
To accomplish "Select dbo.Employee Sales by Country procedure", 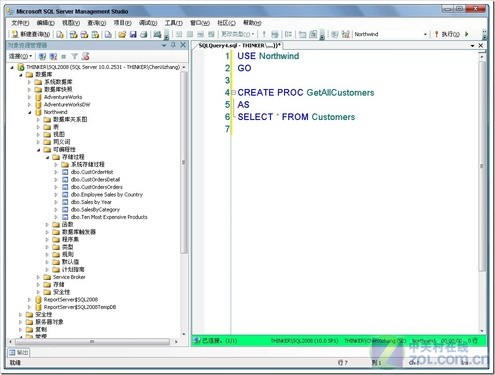I will 107,195.
